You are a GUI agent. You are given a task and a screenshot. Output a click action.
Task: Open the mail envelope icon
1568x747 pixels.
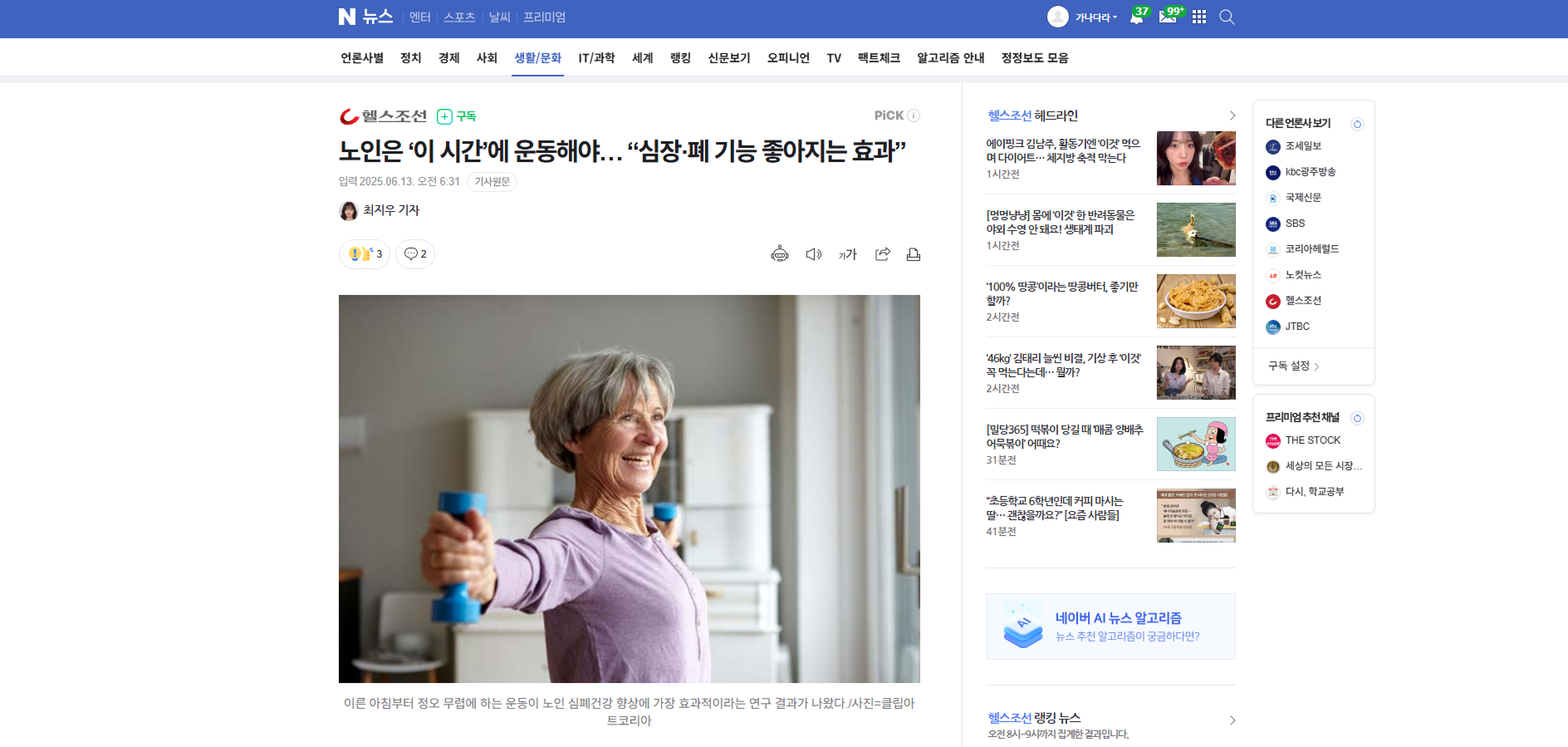pos(1167,17)
